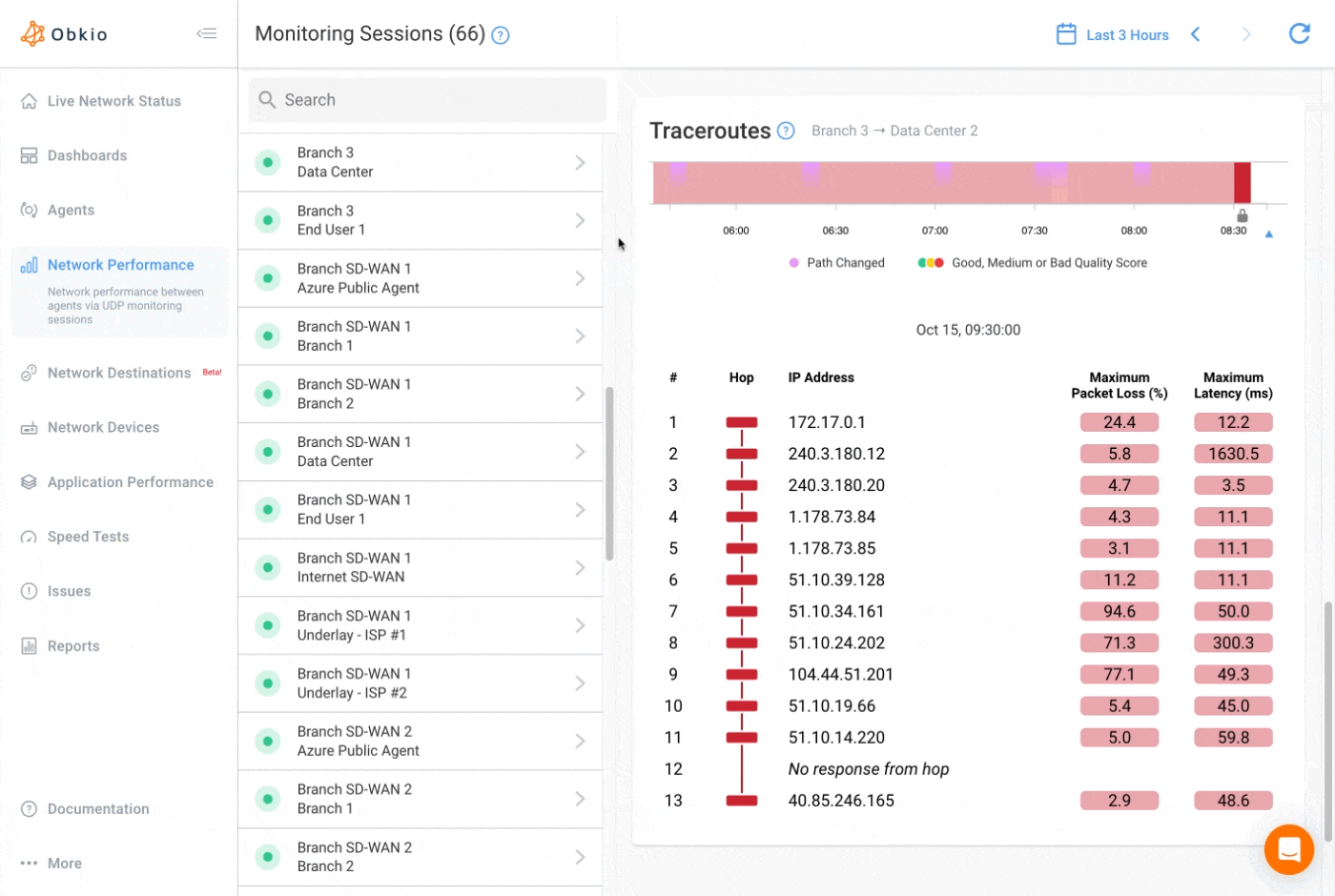Open the Documentation link
The image size is (1335, 896).
(98, 808)
